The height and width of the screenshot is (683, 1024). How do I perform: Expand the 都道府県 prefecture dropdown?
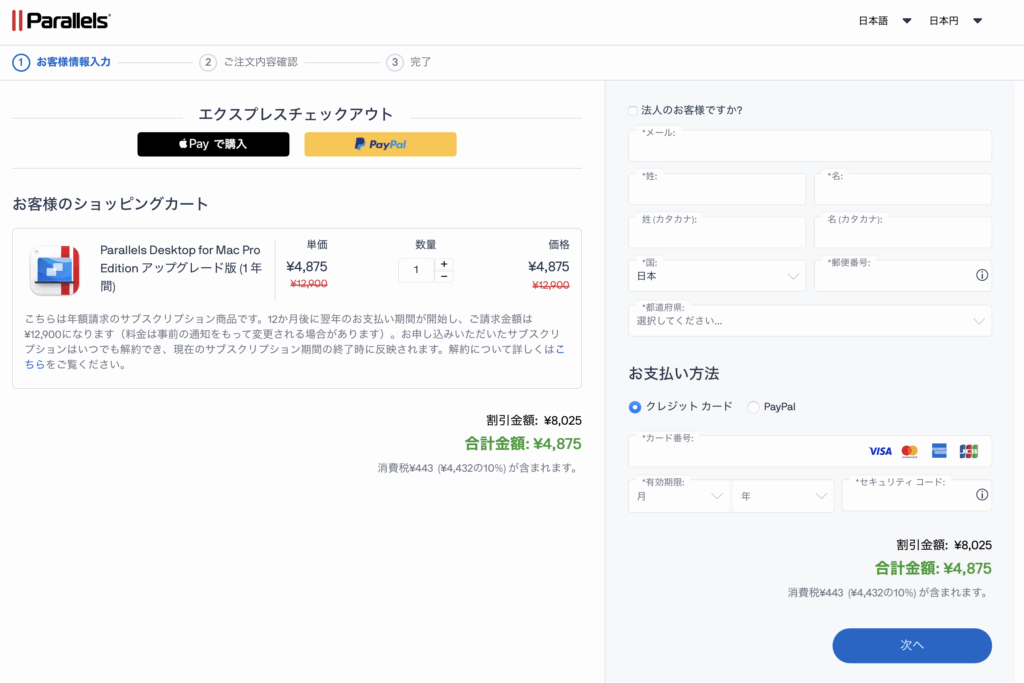[x=809, y=321]
